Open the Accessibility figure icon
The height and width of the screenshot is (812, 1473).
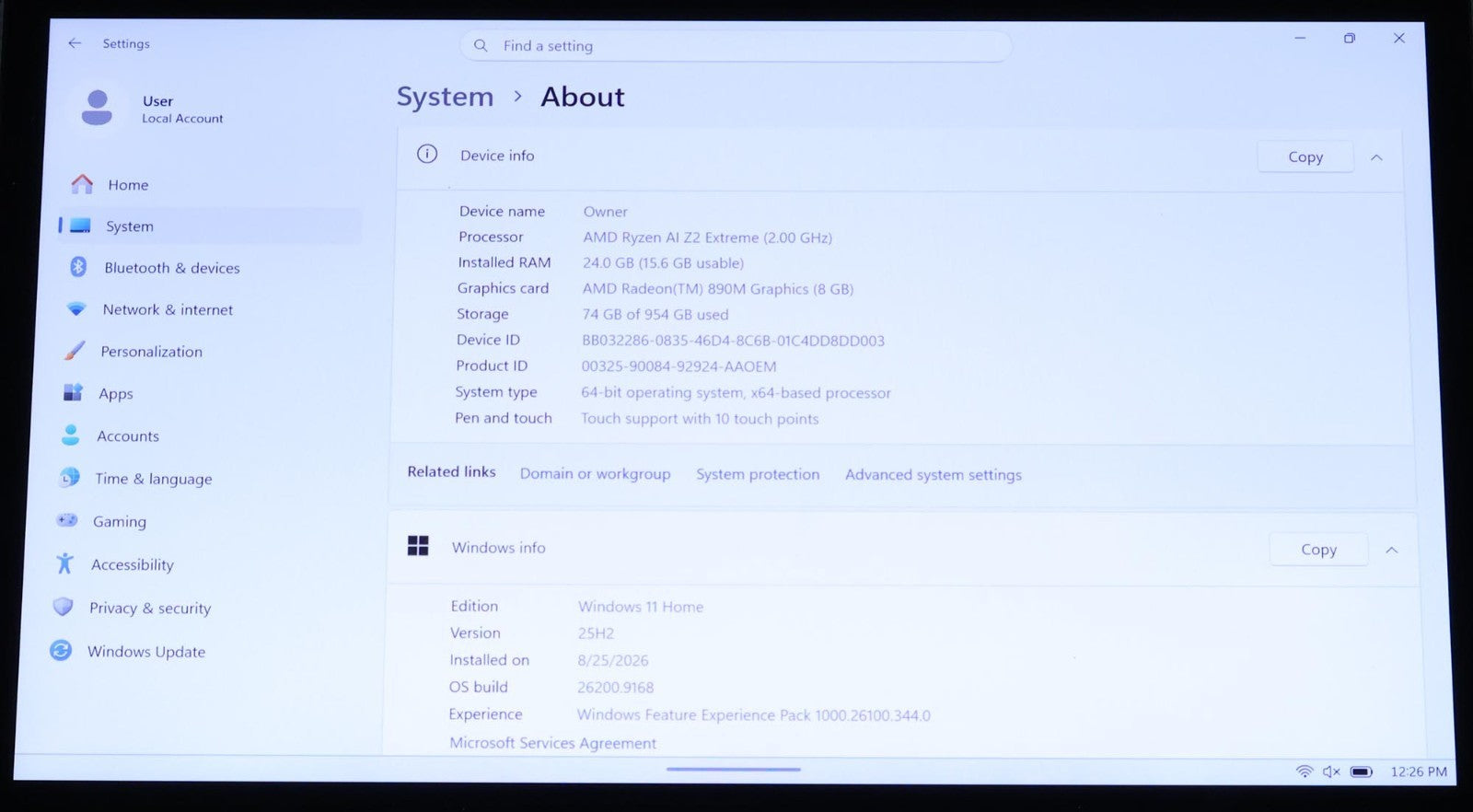click(x=64, y=563)
